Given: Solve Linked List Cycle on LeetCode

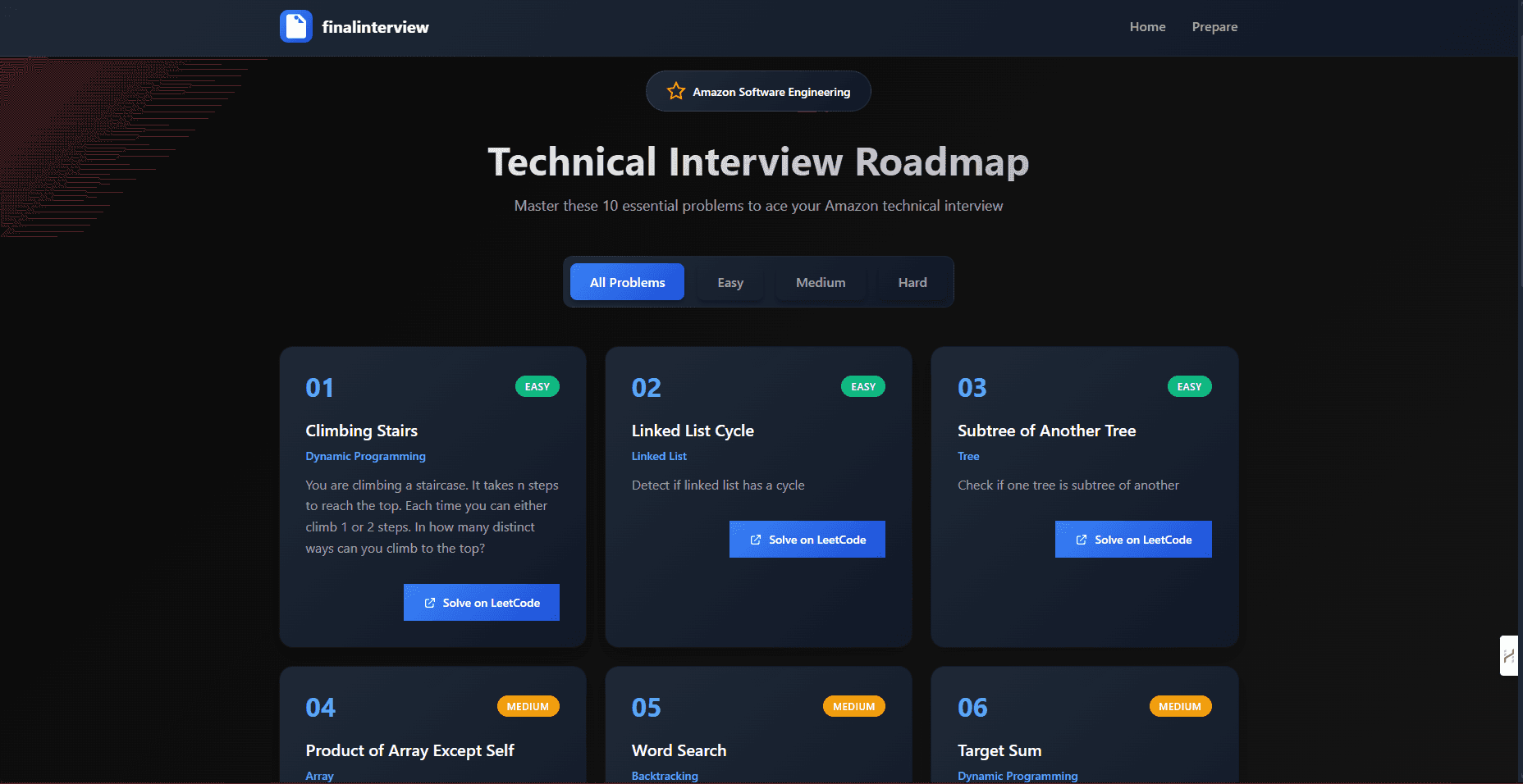Looking at the screenshot, I should [807, 540].
